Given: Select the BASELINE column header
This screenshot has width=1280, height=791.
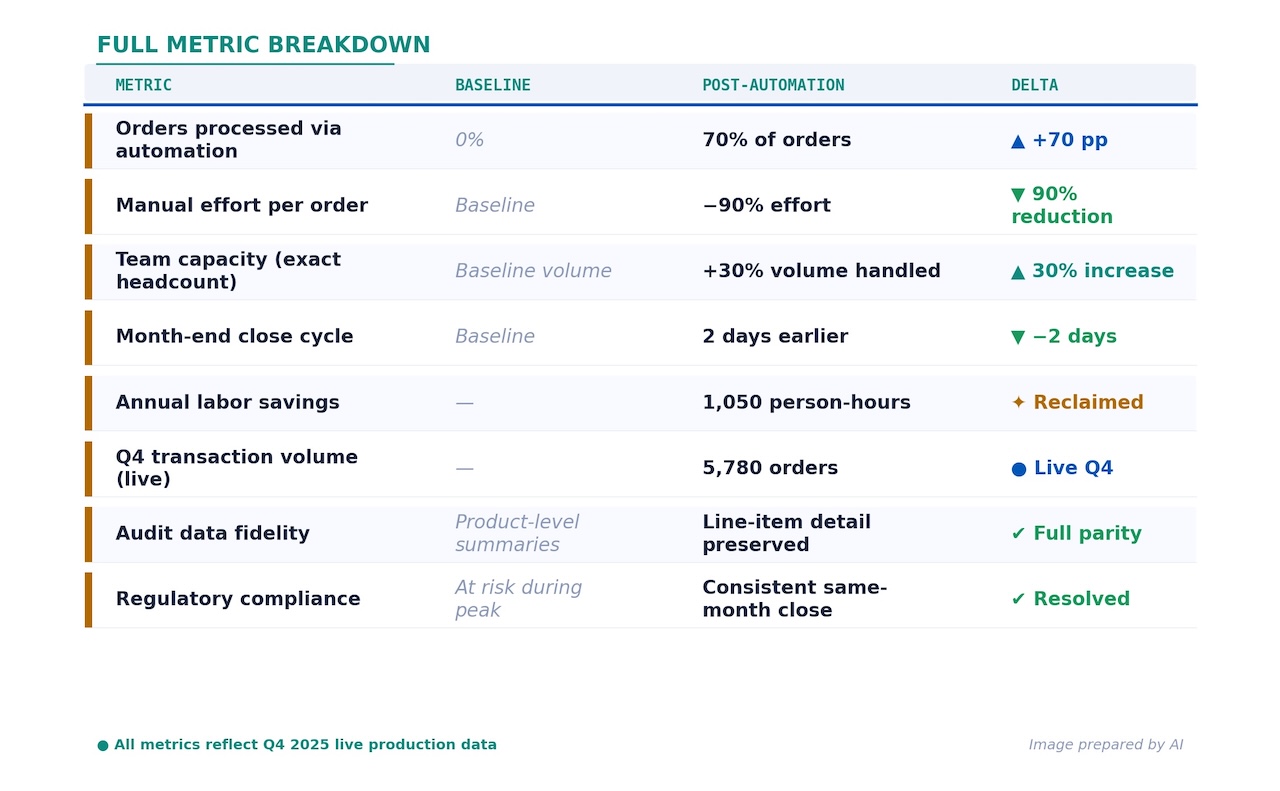Looking at the screenshot, I should (492, 86).
